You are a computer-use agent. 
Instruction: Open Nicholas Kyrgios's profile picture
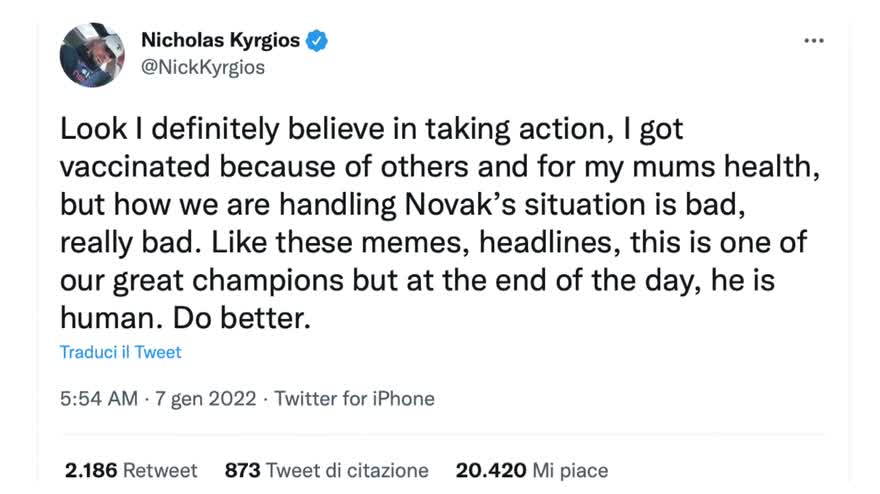(92, 55)
